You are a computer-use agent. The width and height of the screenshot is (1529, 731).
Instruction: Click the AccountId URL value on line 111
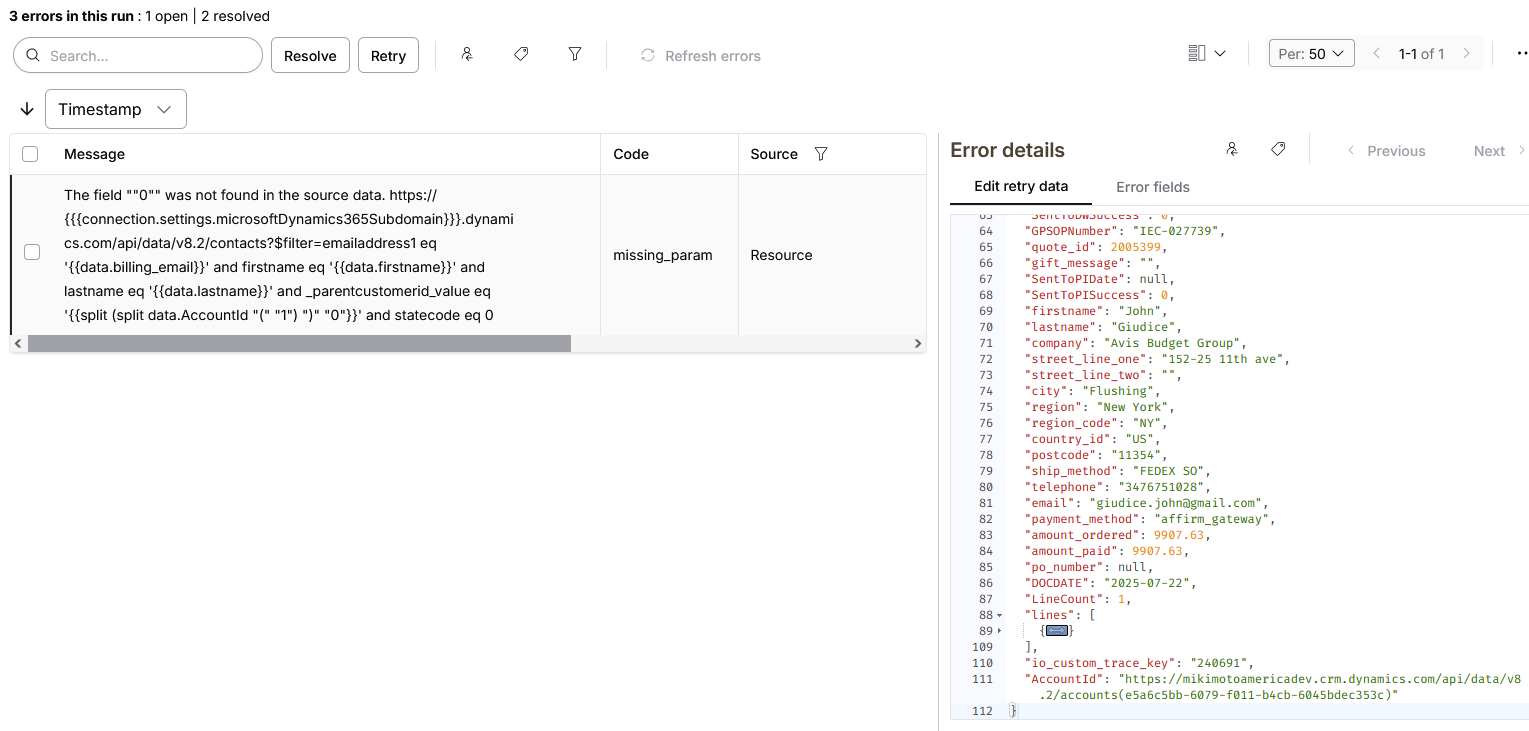[x=1280, y=687]
